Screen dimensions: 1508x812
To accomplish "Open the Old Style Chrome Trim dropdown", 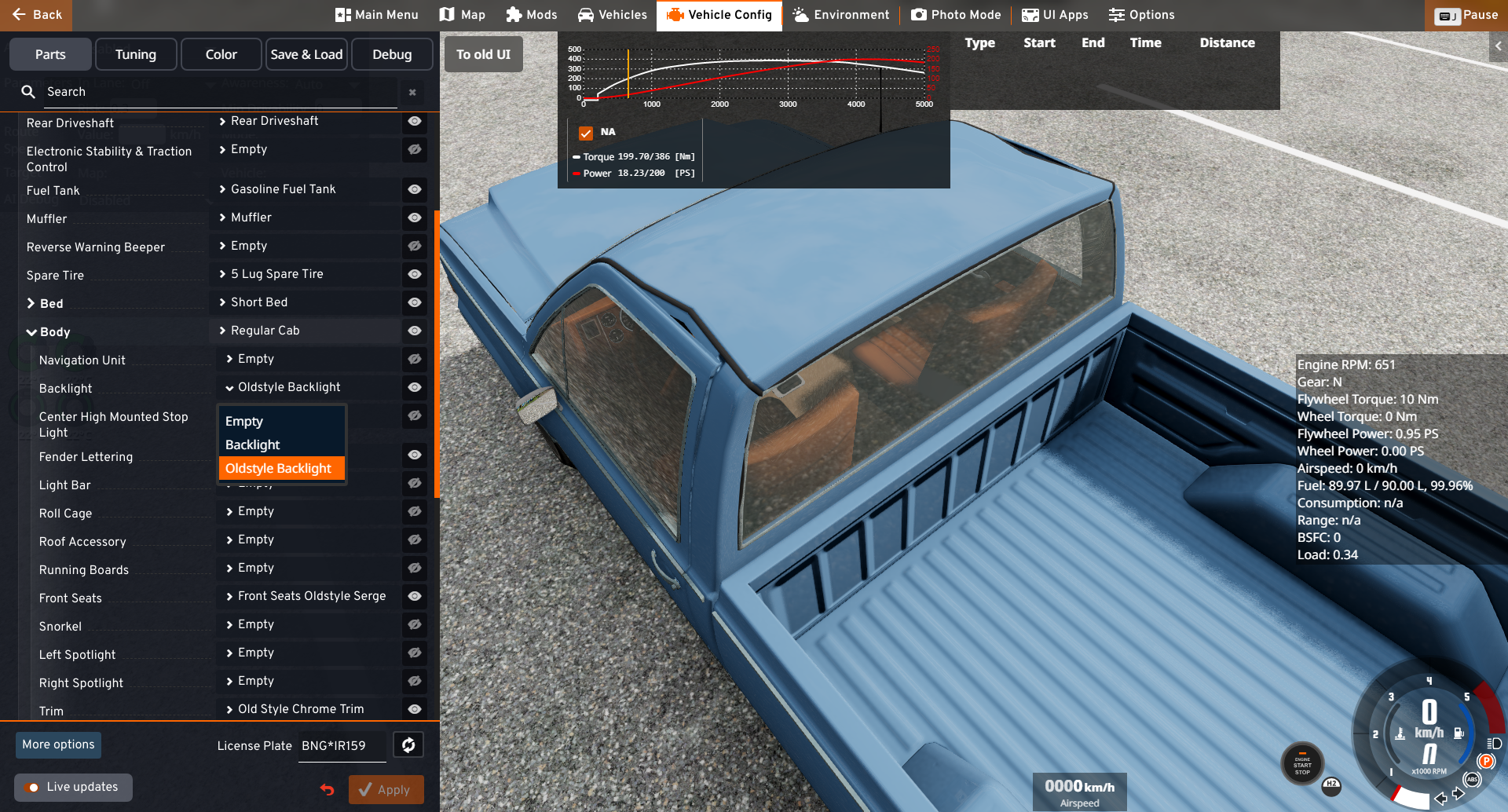I will point(309,709).
